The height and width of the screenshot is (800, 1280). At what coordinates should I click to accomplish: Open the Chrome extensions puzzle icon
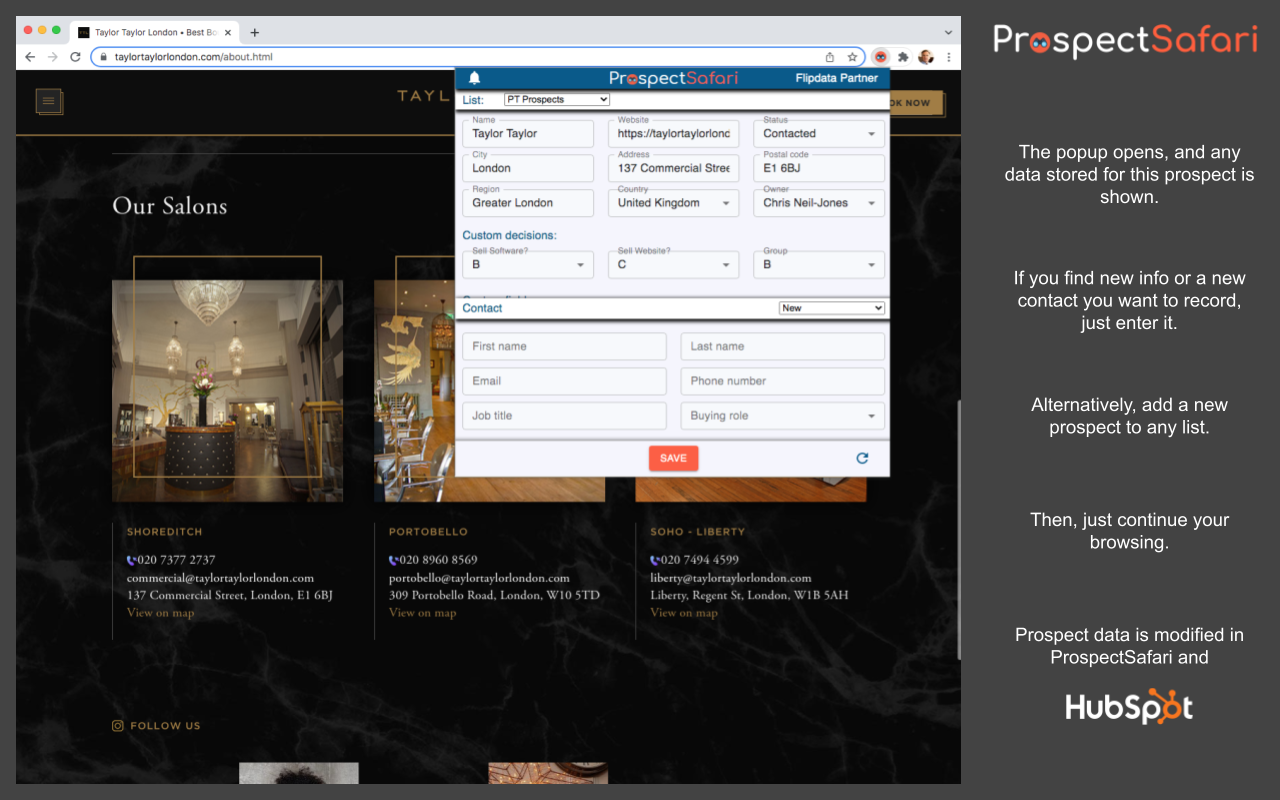point(903,57)
